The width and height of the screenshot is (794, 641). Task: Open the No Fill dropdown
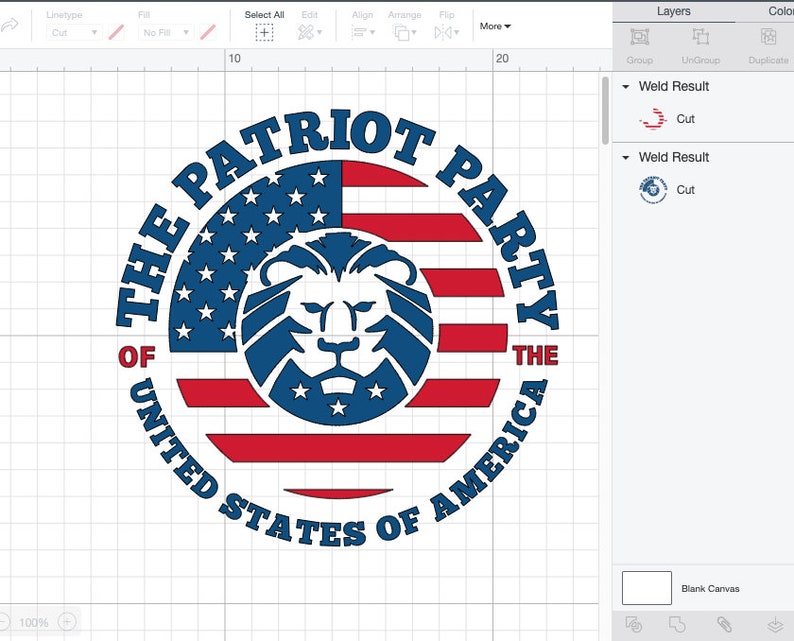point(166,33)
